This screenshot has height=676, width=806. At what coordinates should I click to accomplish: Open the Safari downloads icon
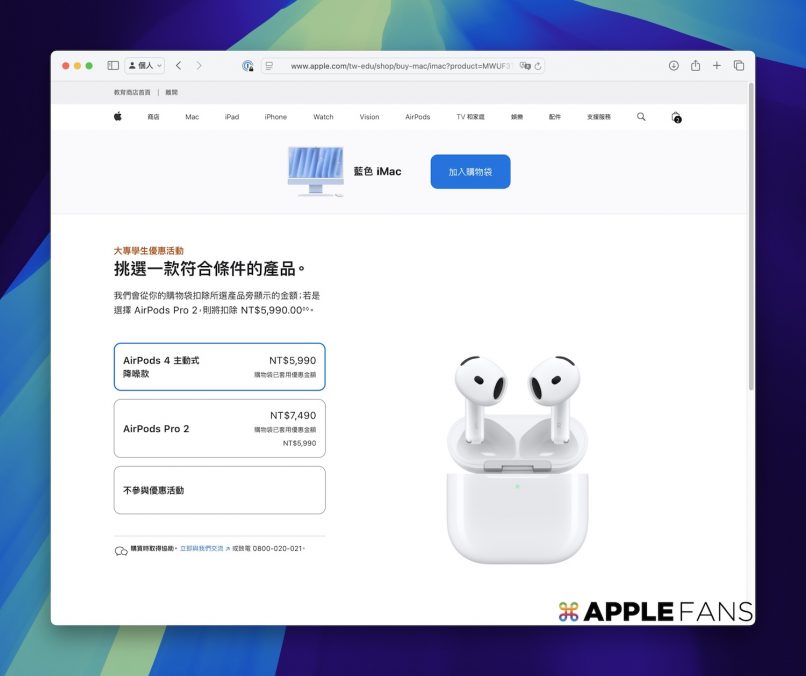[x=673, y=66]
